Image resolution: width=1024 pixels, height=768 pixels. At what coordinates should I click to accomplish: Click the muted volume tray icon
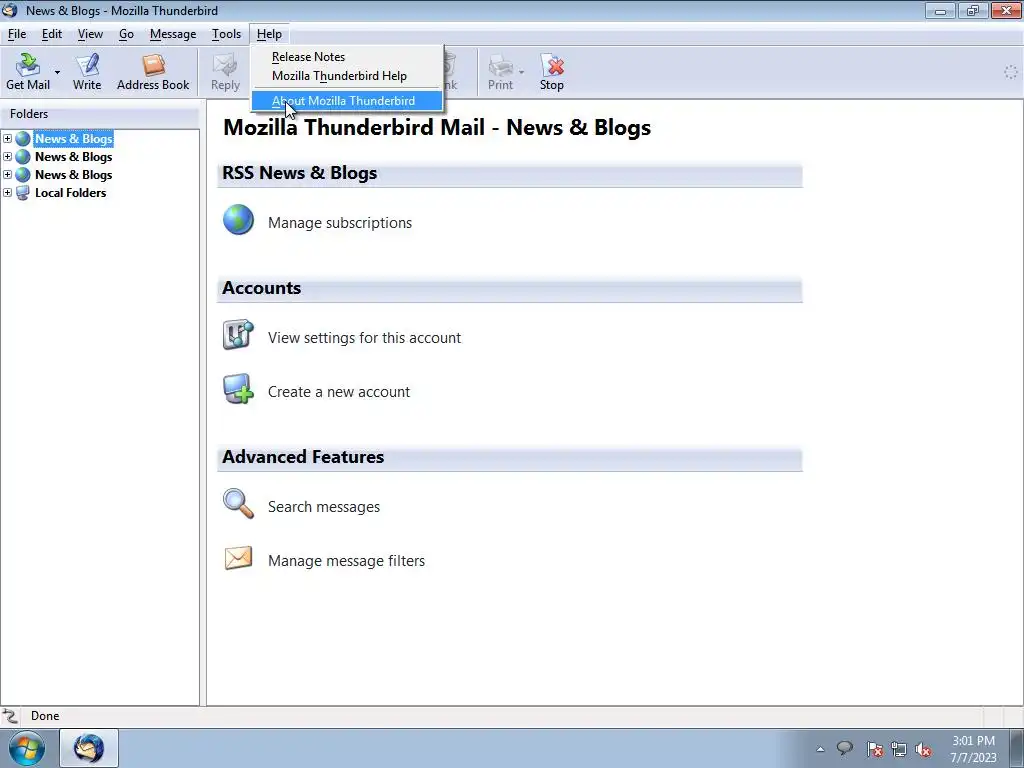[923, 749]
